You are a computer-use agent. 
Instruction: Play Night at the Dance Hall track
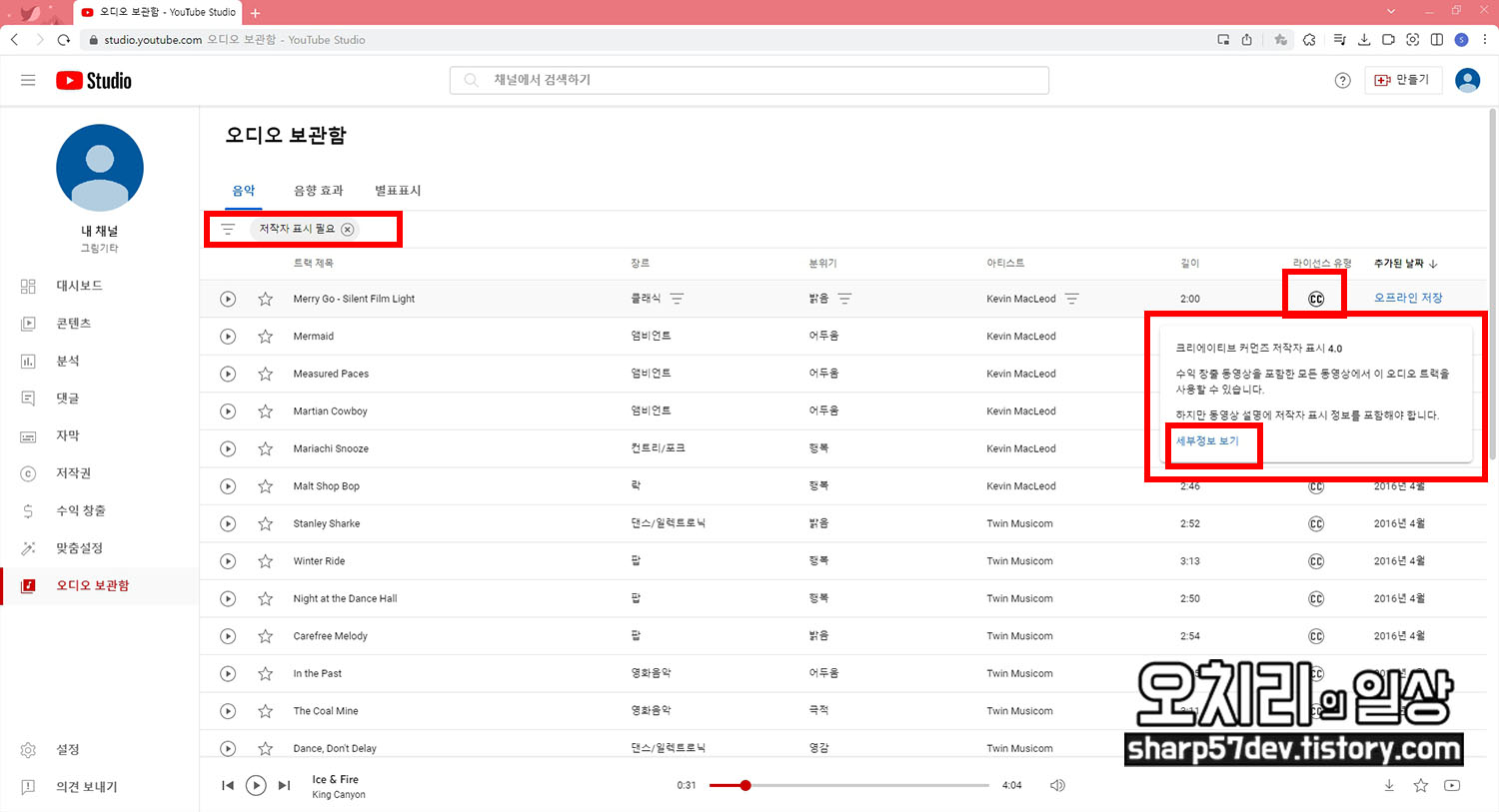[228, 598]
